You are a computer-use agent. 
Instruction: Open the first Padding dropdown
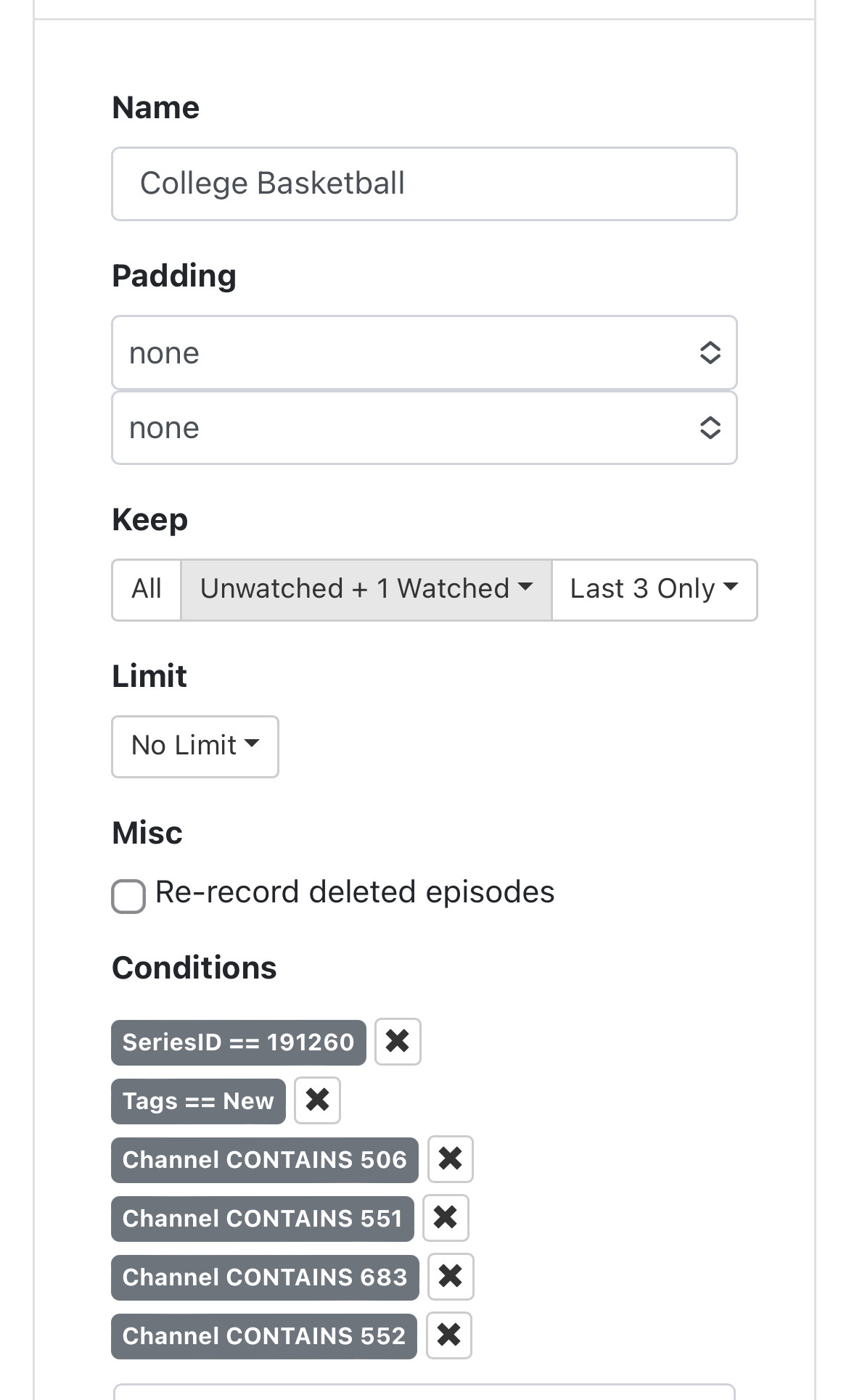pyautogui.click(x=424, y=353)
